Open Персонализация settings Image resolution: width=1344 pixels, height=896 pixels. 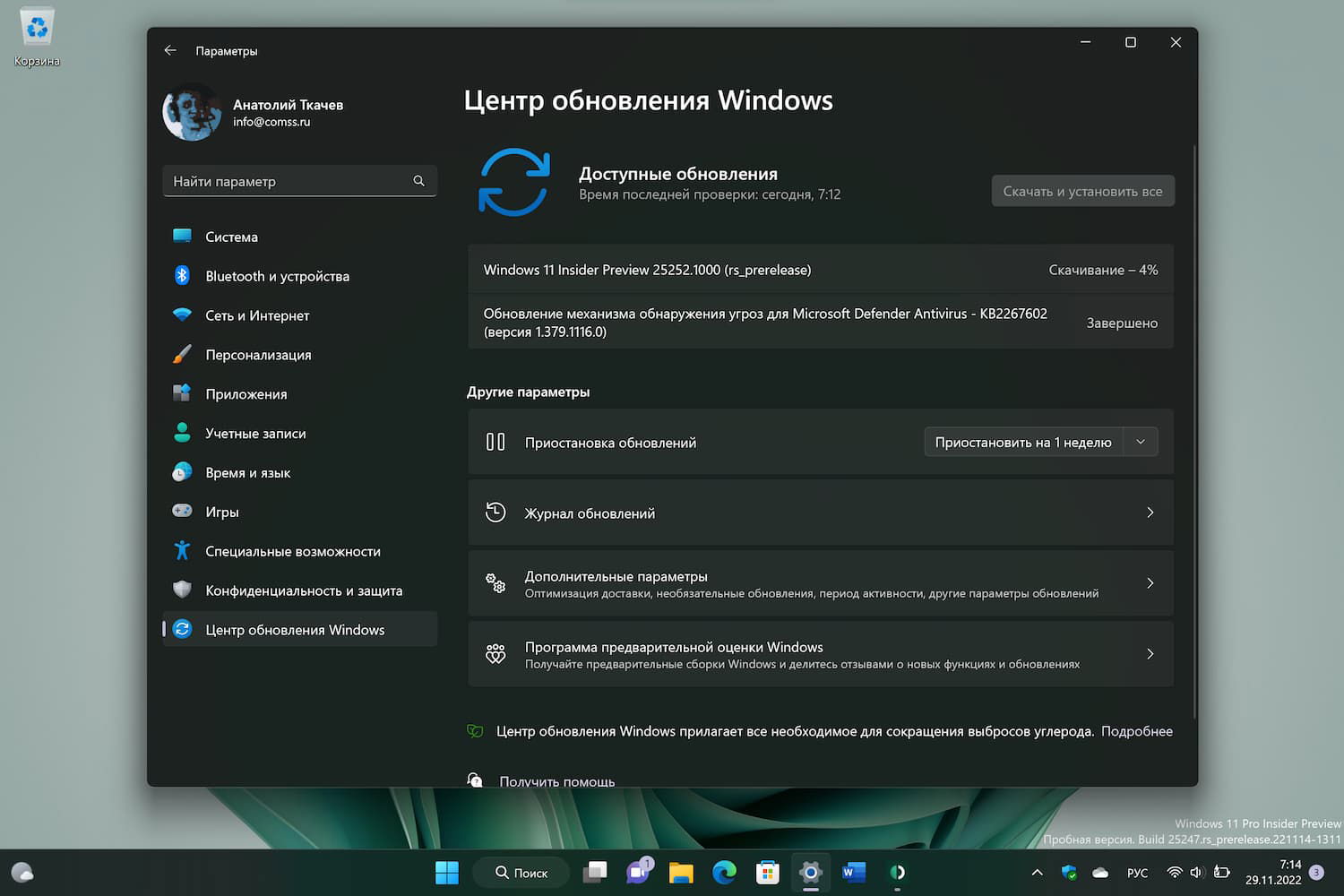pyautogui.click(x=259, y=355)
